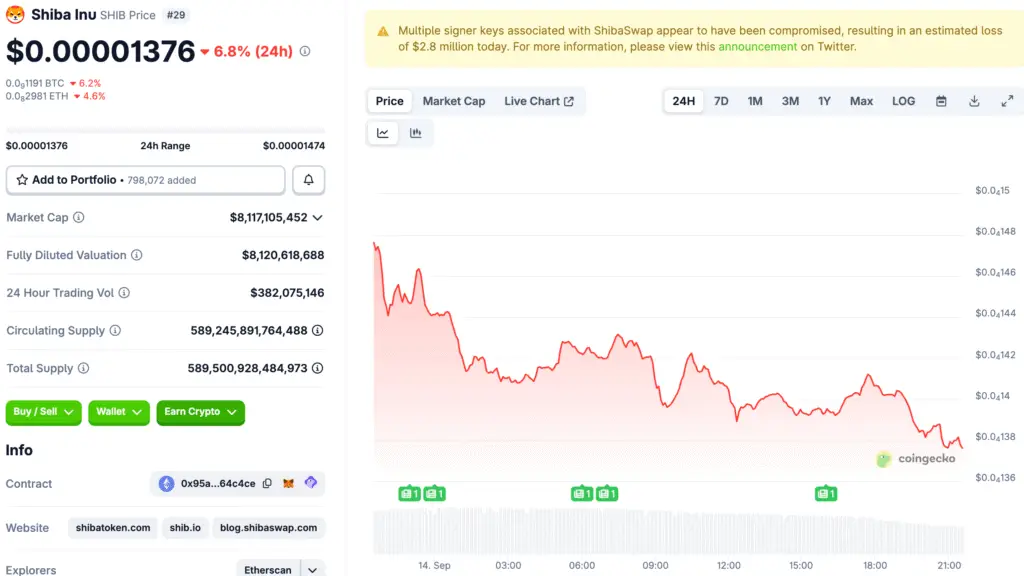
Task: Open the Etherscan explorer link
Action: (x=268, y=570)
